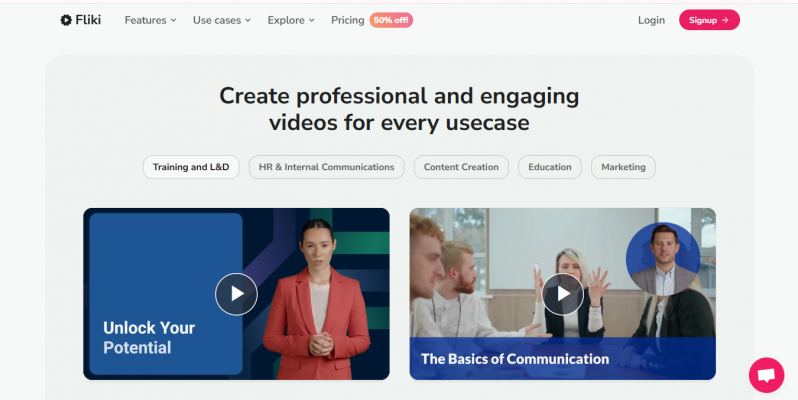Click the Unlock Your Potential title text
Viewport: 798px width, 400px height.
point(149,338)
